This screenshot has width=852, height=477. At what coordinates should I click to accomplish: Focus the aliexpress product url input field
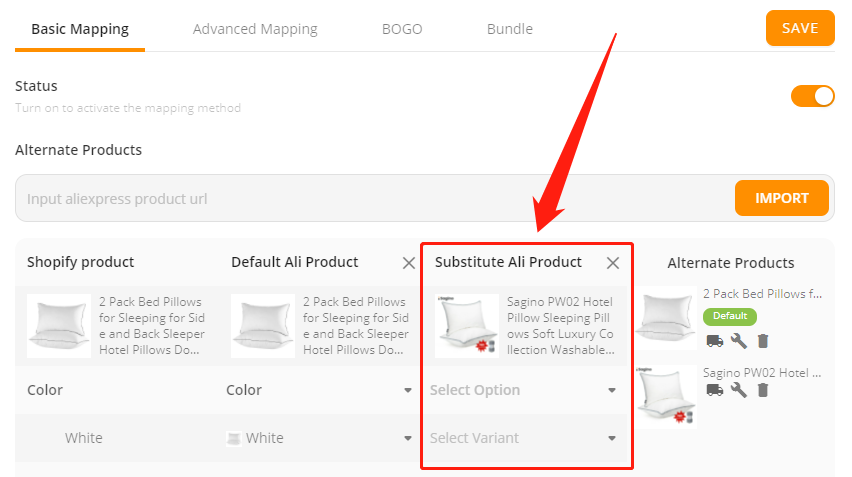pyautogui.click(x=375, y=198)
